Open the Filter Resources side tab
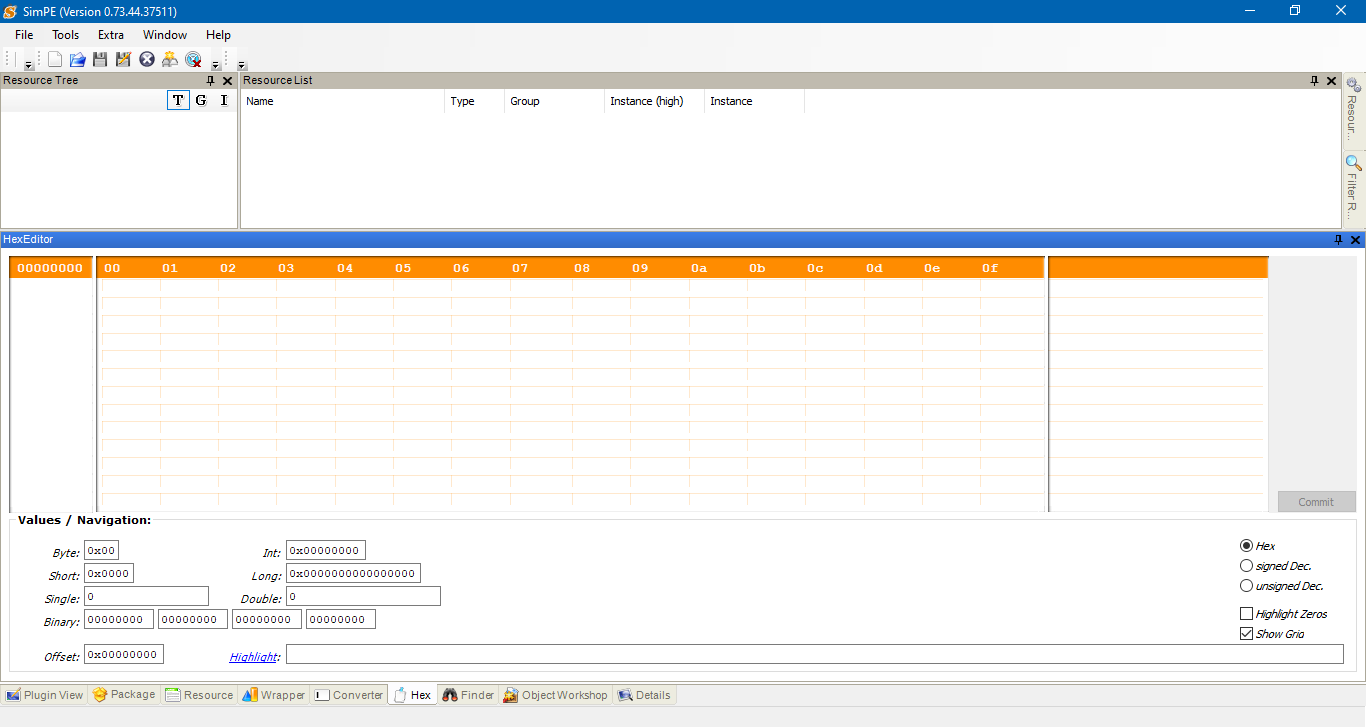 pos(1353,188)
